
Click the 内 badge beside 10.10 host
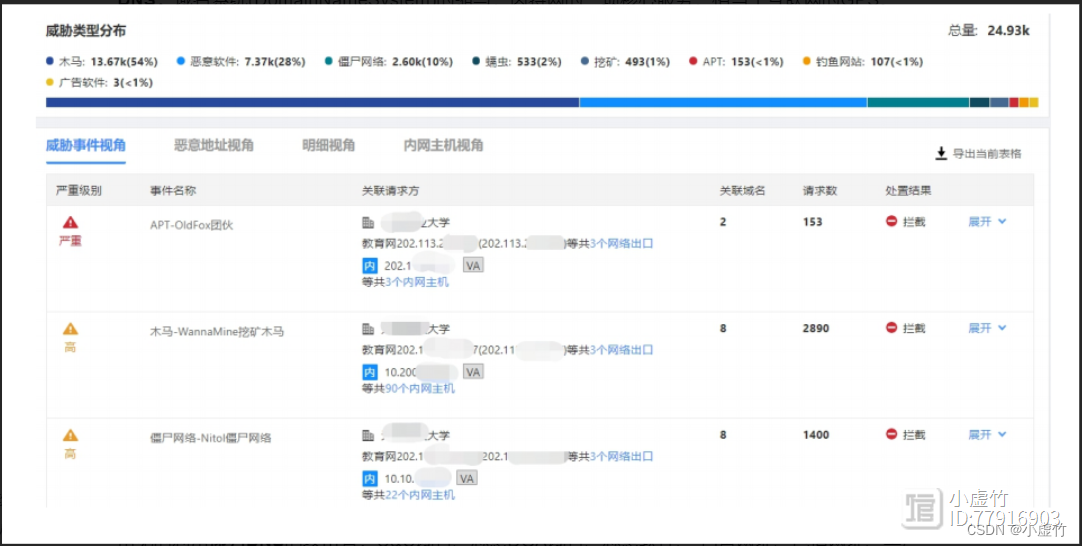(371, 478)
